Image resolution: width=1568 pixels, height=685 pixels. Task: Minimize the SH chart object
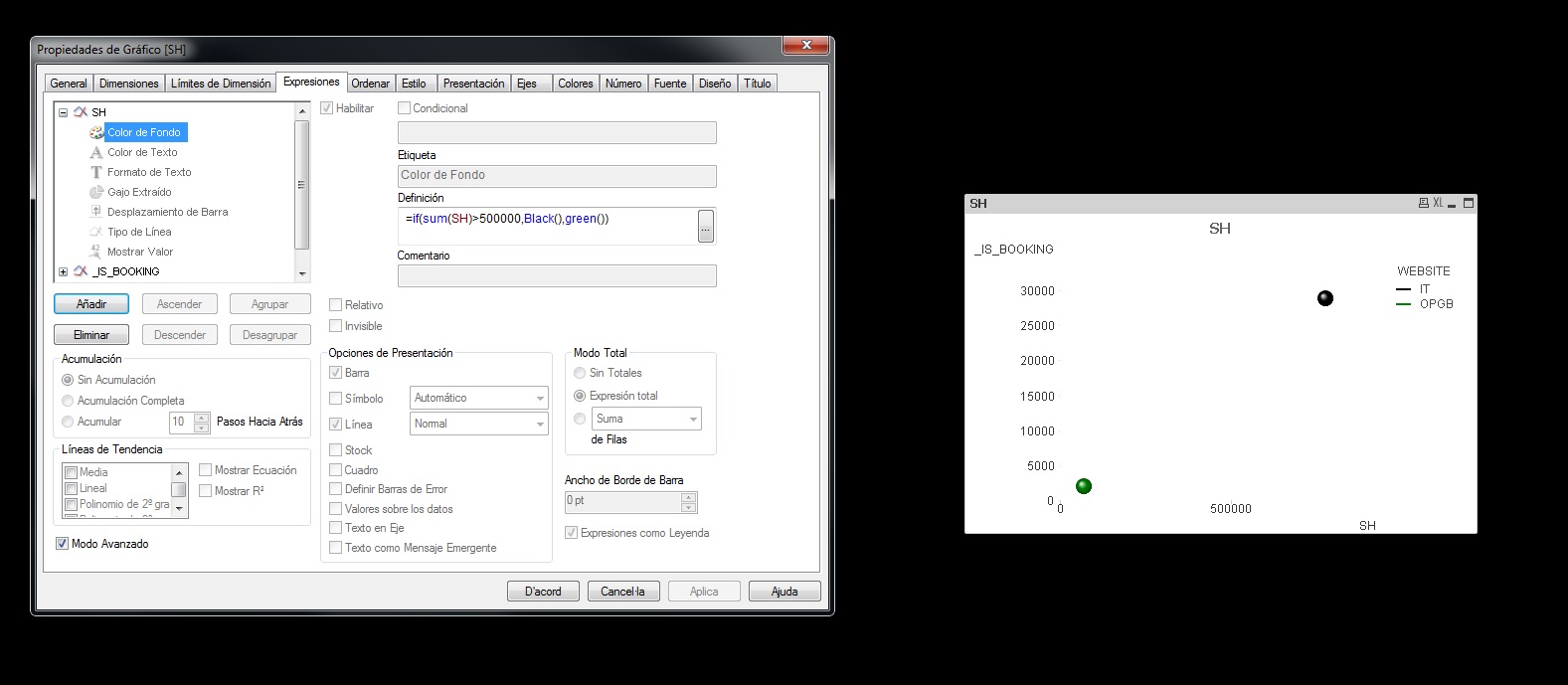tap(1452, 204)
